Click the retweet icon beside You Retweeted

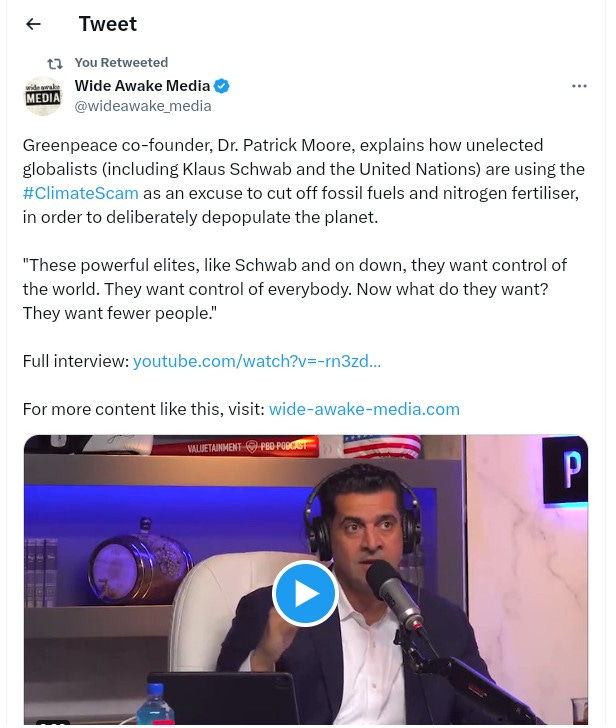tap(55, 63)
